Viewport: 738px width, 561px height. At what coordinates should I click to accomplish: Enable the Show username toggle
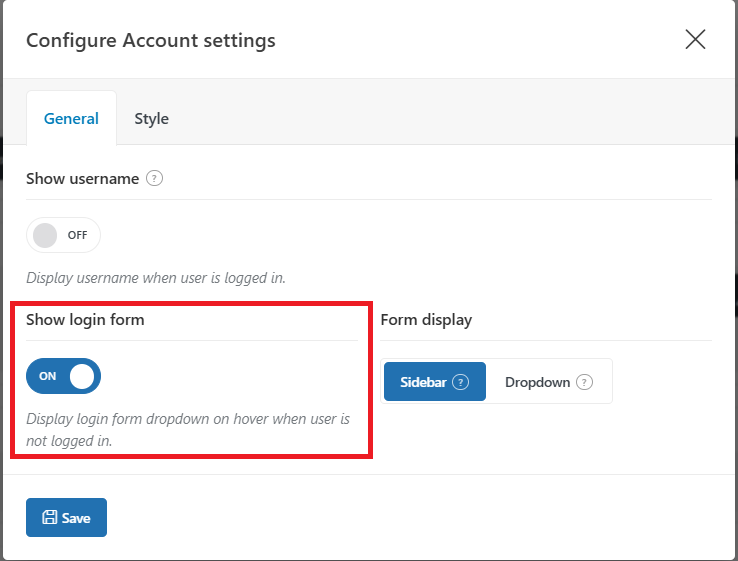click(x=64, y=235)
